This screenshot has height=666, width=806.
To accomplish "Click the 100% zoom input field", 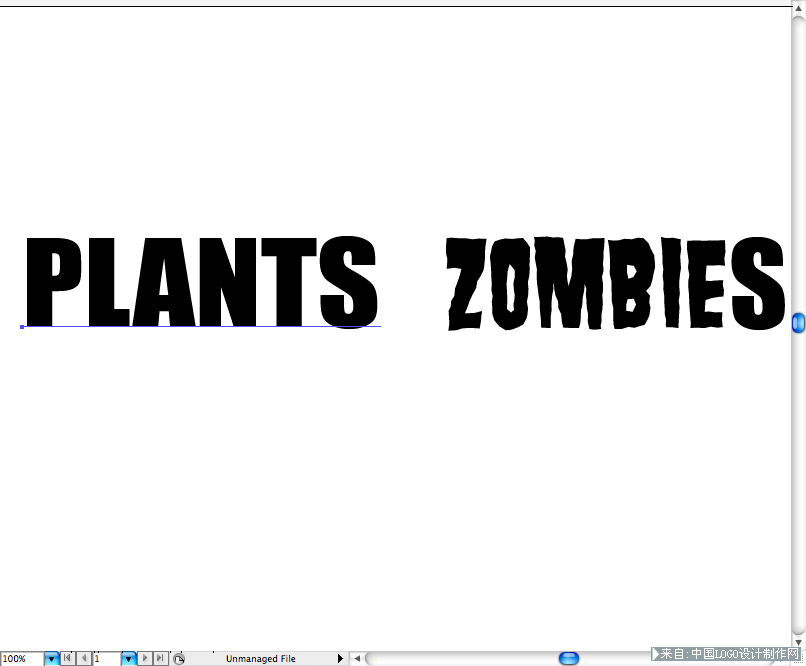I will coord(22,659).
